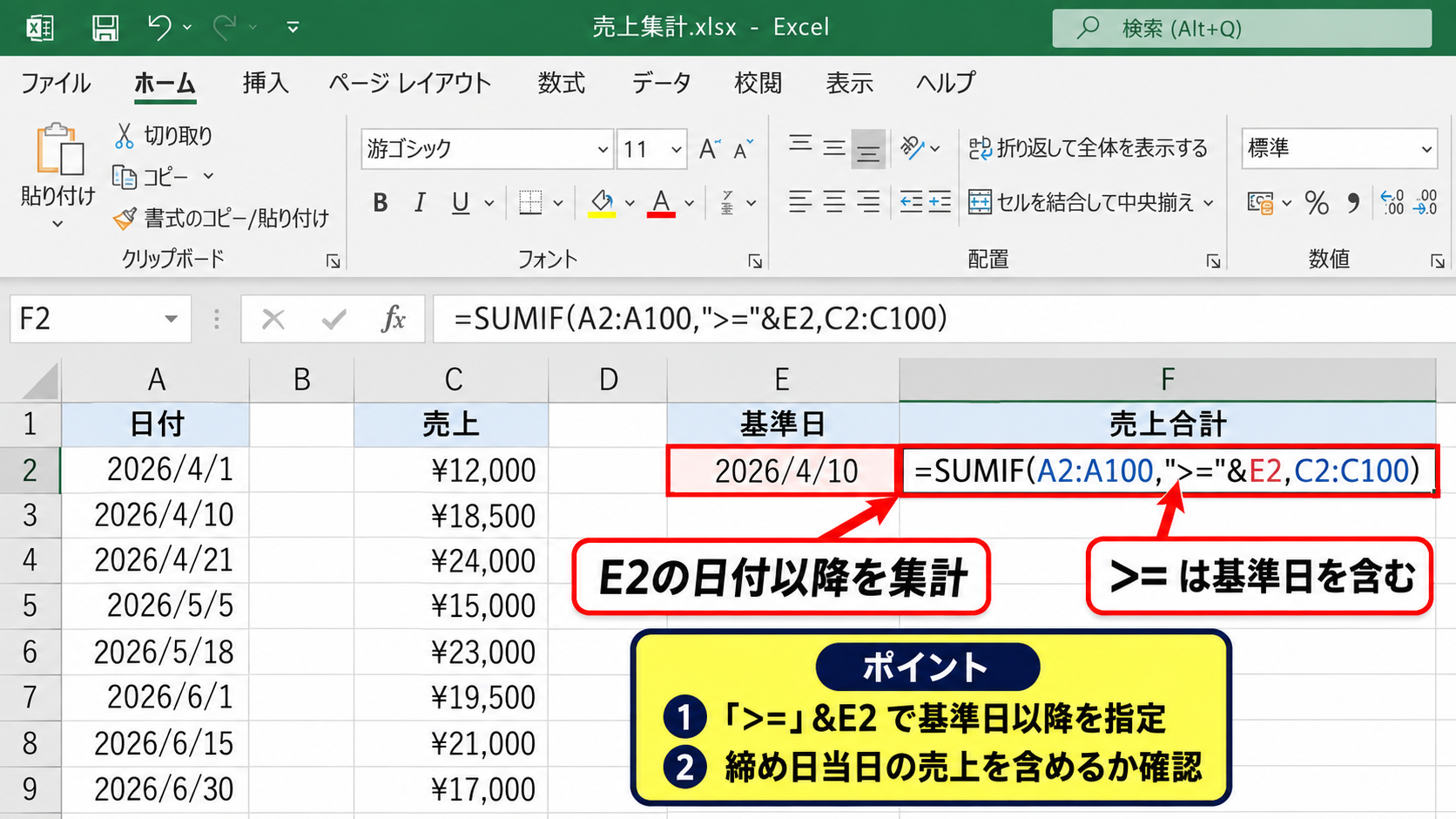Click the Undo arrow icon
The image size is (1456, 819).
(159, 27)
